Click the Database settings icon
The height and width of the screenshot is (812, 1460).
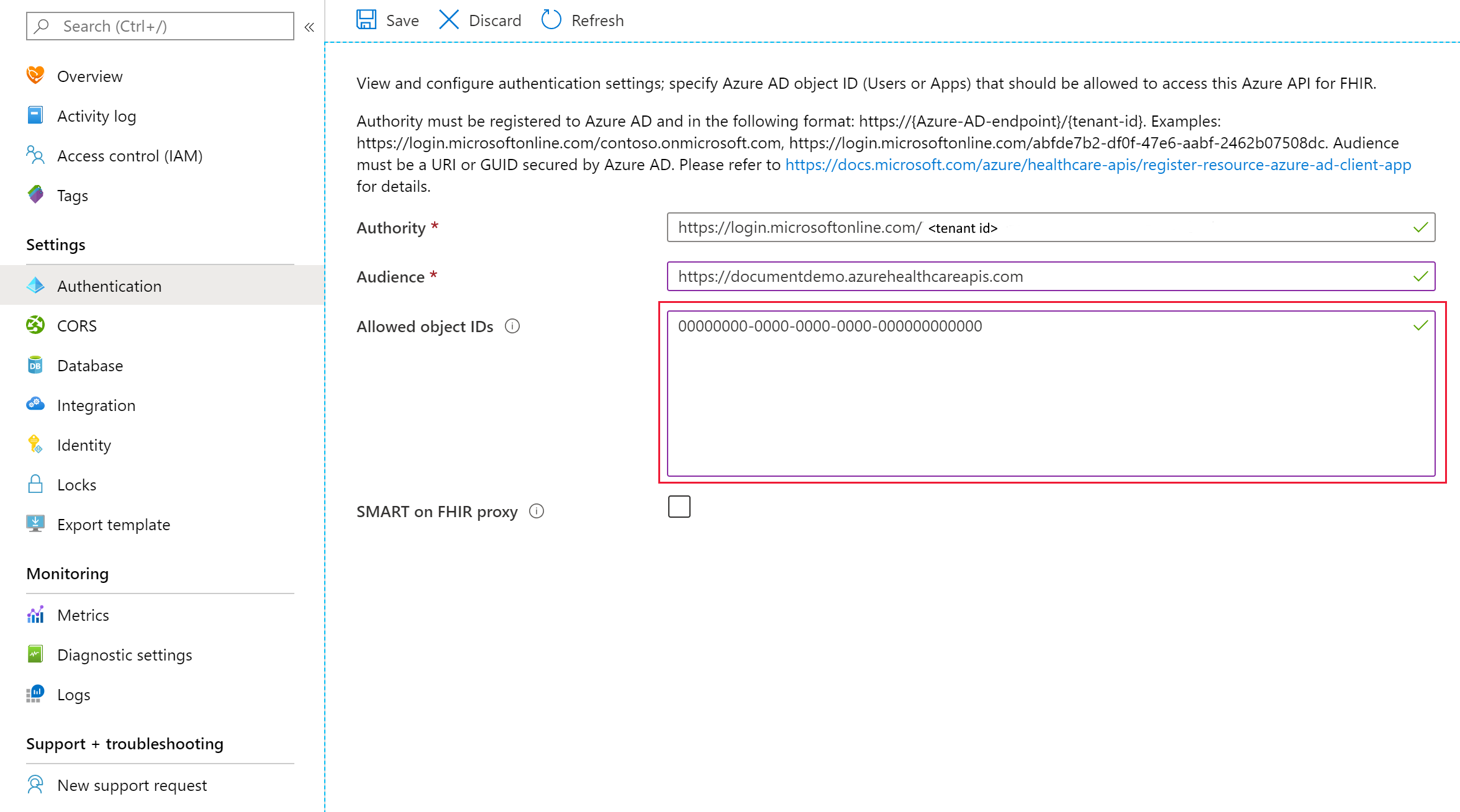point(34,365)
